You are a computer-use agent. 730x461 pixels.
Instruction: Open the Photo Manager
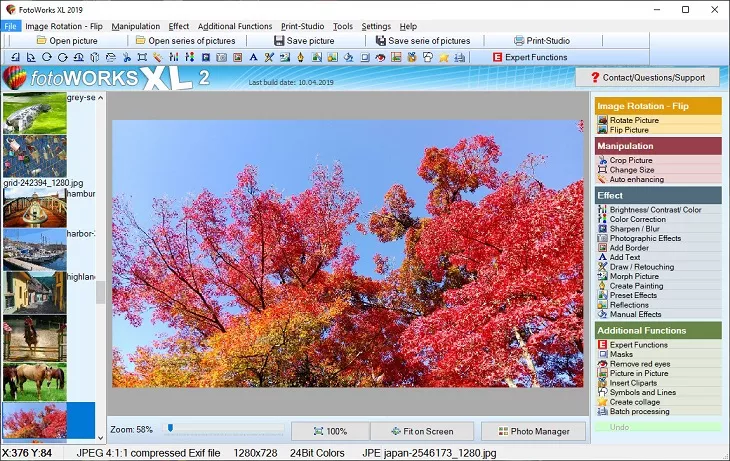[534, 431]
